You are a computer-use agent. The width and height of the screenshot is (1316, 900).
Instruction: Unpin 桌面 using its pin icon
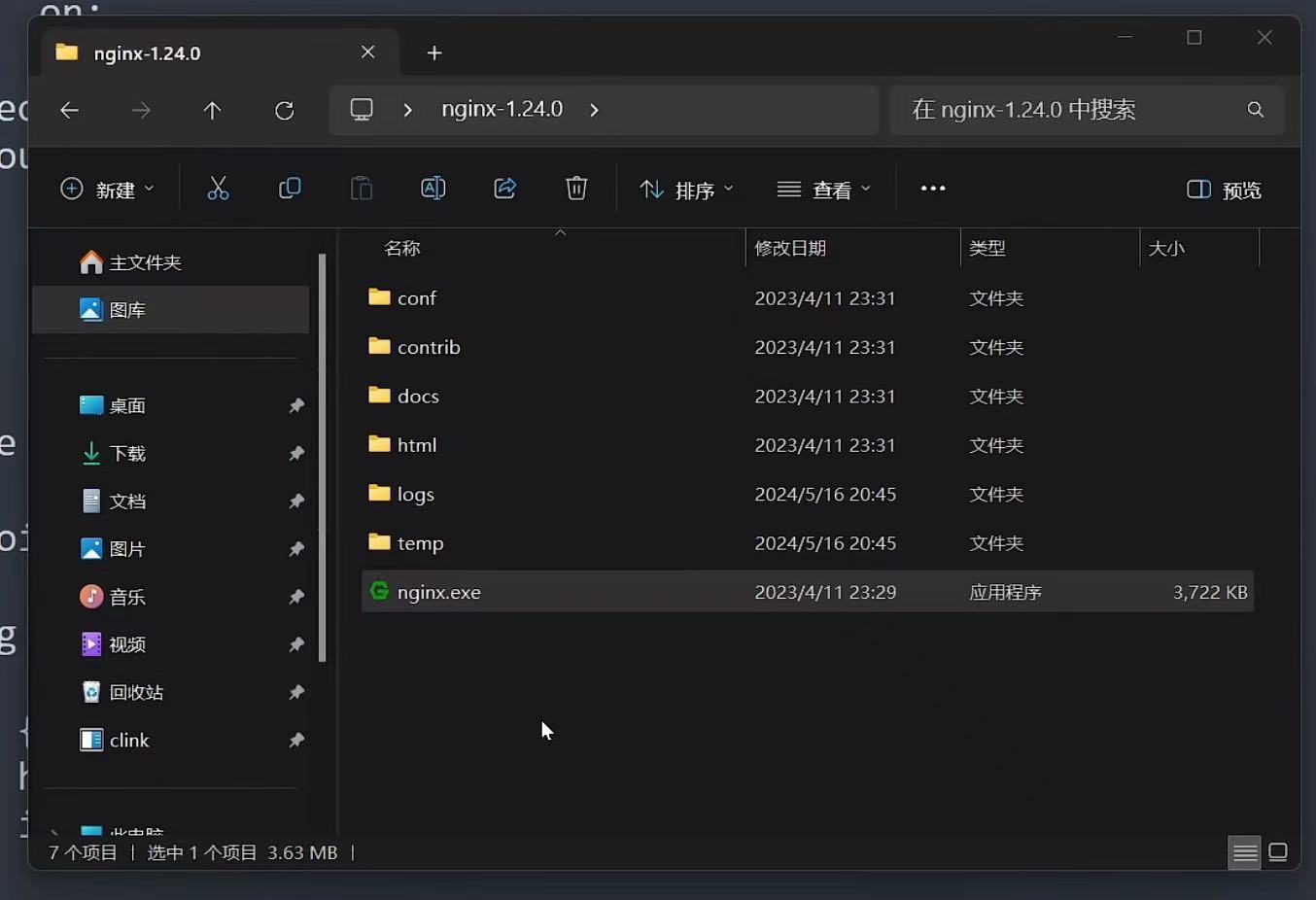[x=296, y=406]
